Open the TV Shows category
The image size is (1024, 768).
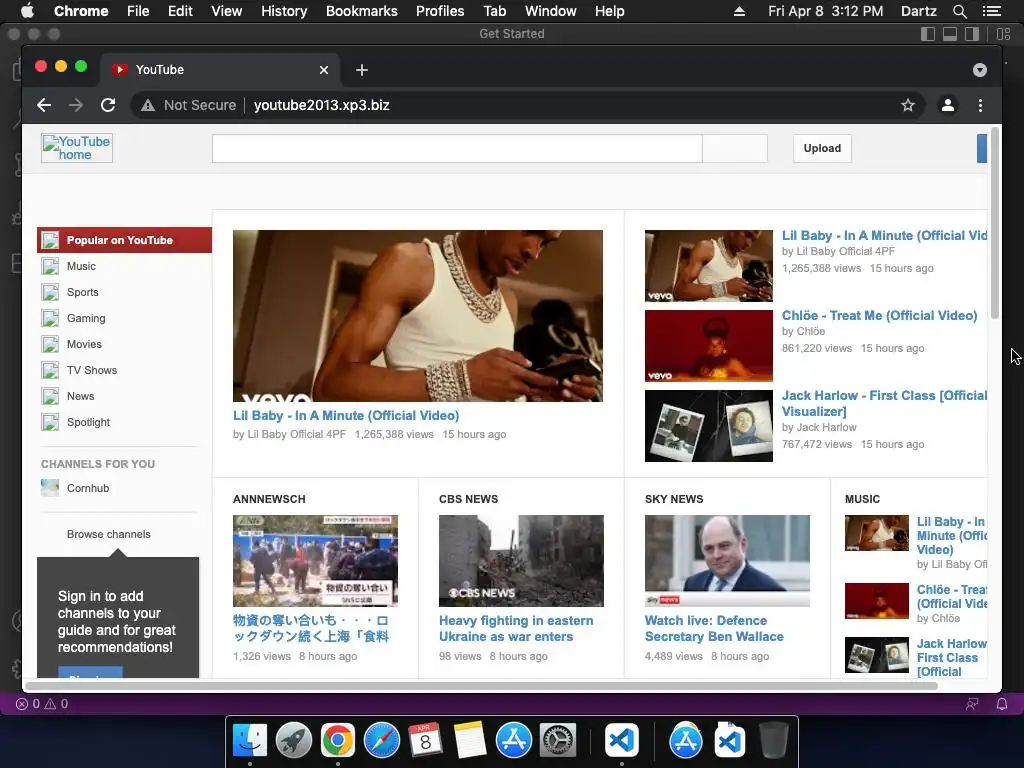tap(91, 370)
